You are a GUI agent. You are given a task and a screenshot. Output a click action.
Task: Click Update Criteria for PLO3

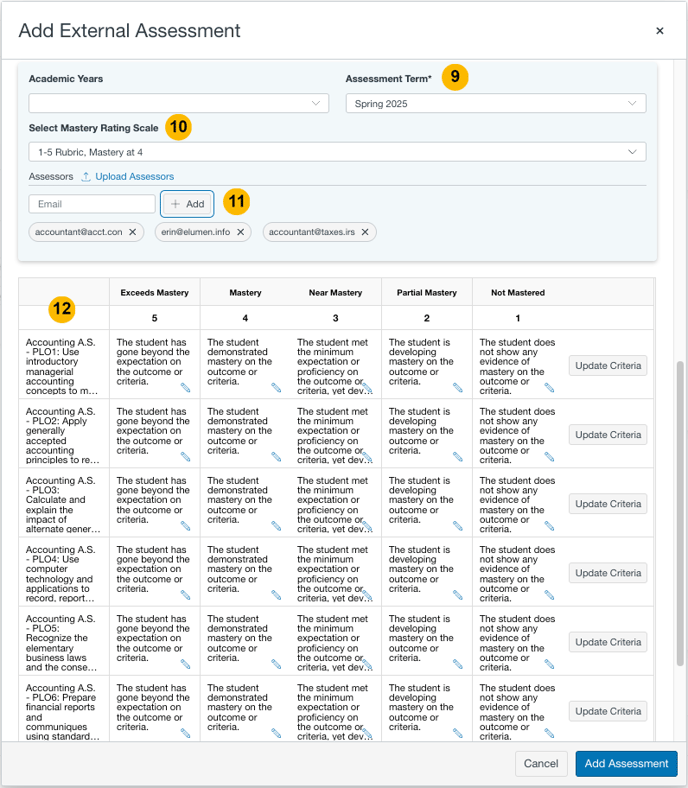pos(608,504)
